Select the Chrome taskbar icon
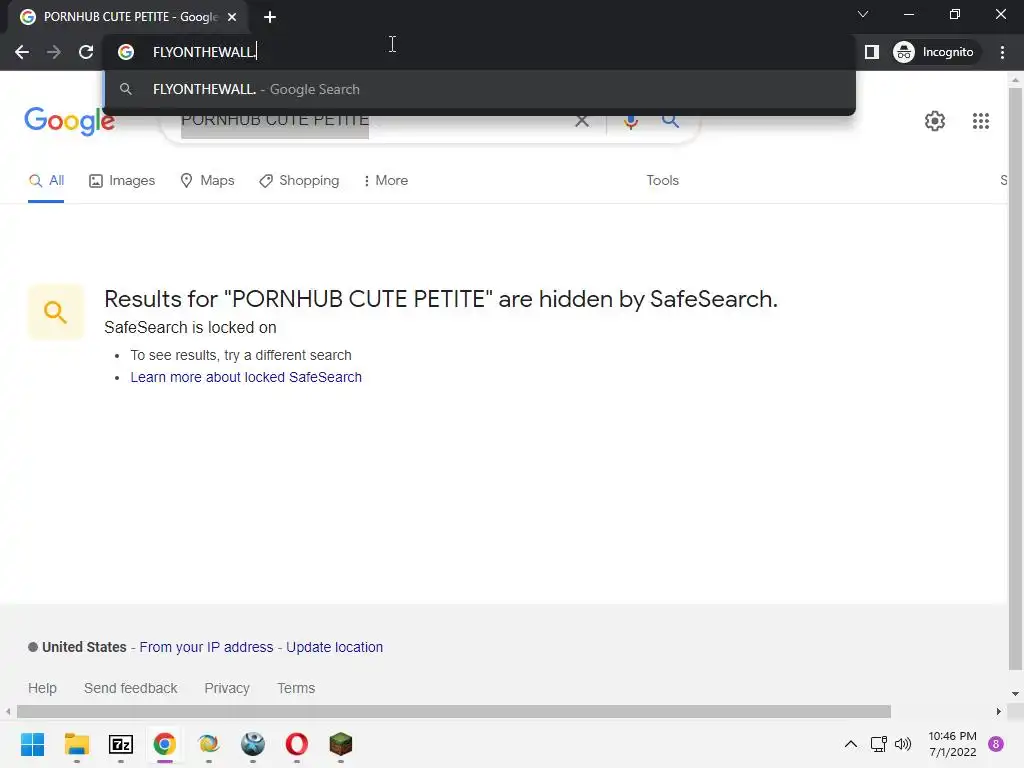1024x768 pixels. pos(165,744)
